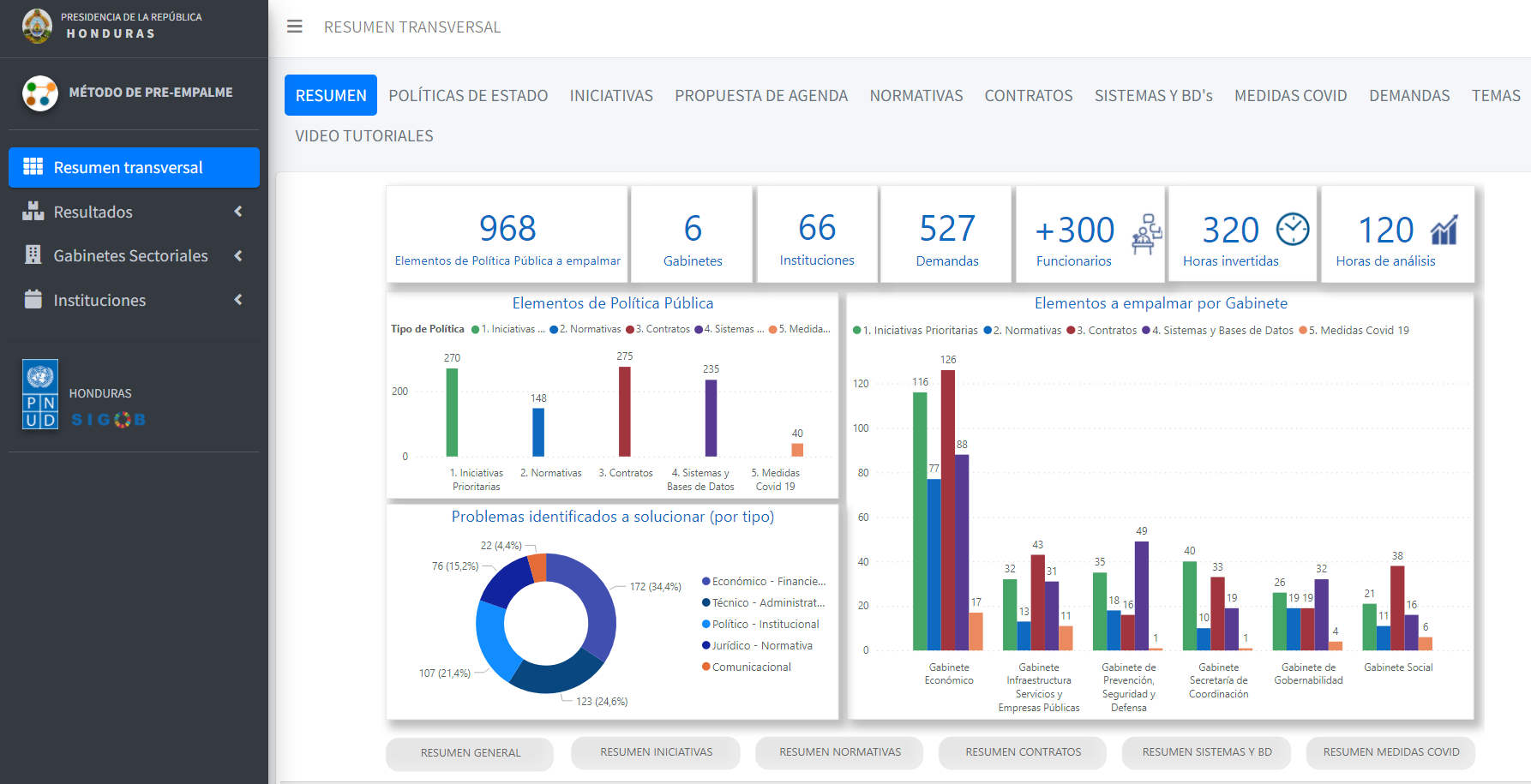Screen dimensions: 1531x784
Task: Open the VIDEO TUTORIALES tab
Action: [x=364, y=135]
